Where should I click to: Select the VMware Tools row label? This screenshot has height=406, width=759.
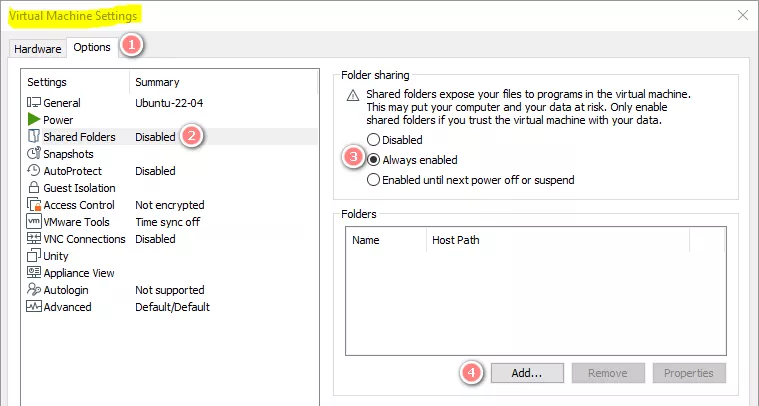tap(76, 222)
